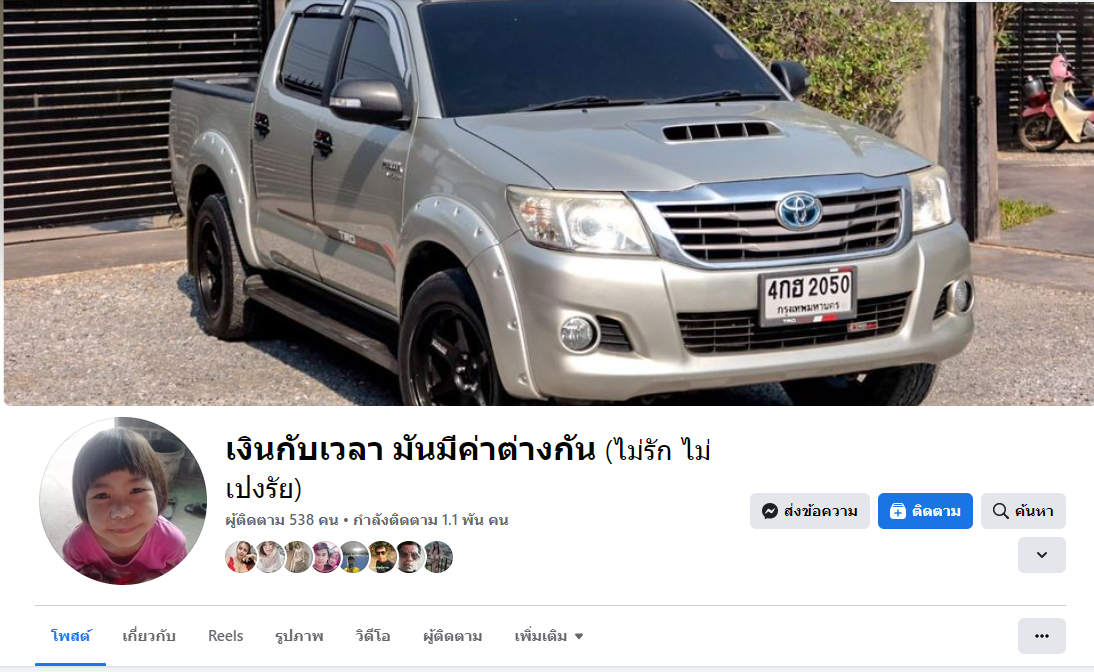Click the กำลังติดตาม 1.1 พัน คน link
Viewport: 1094px width, 672px height.
(430, 520)
